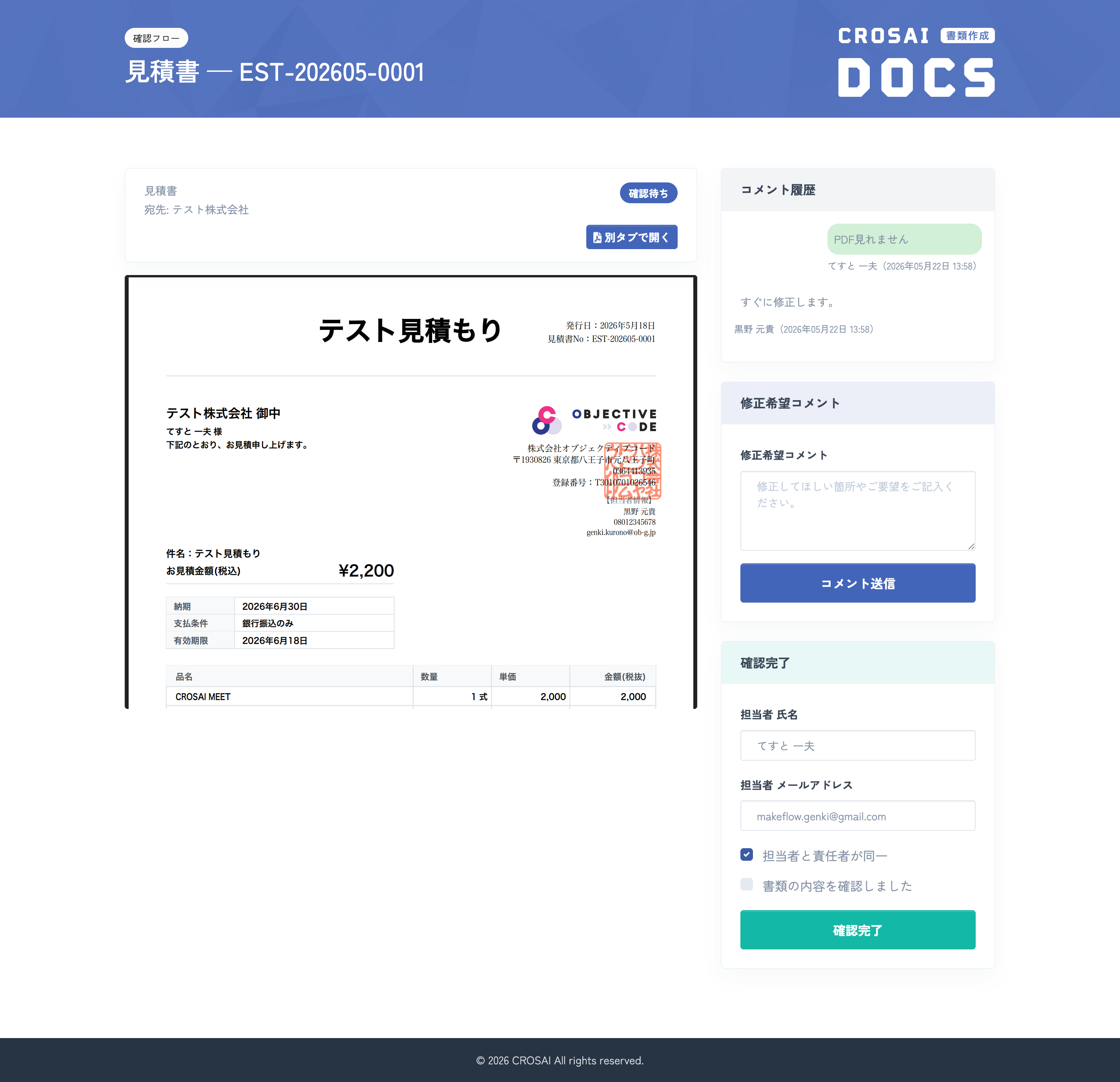Click the OBJECTIVE CODE company logo

[x=594, y=420]
